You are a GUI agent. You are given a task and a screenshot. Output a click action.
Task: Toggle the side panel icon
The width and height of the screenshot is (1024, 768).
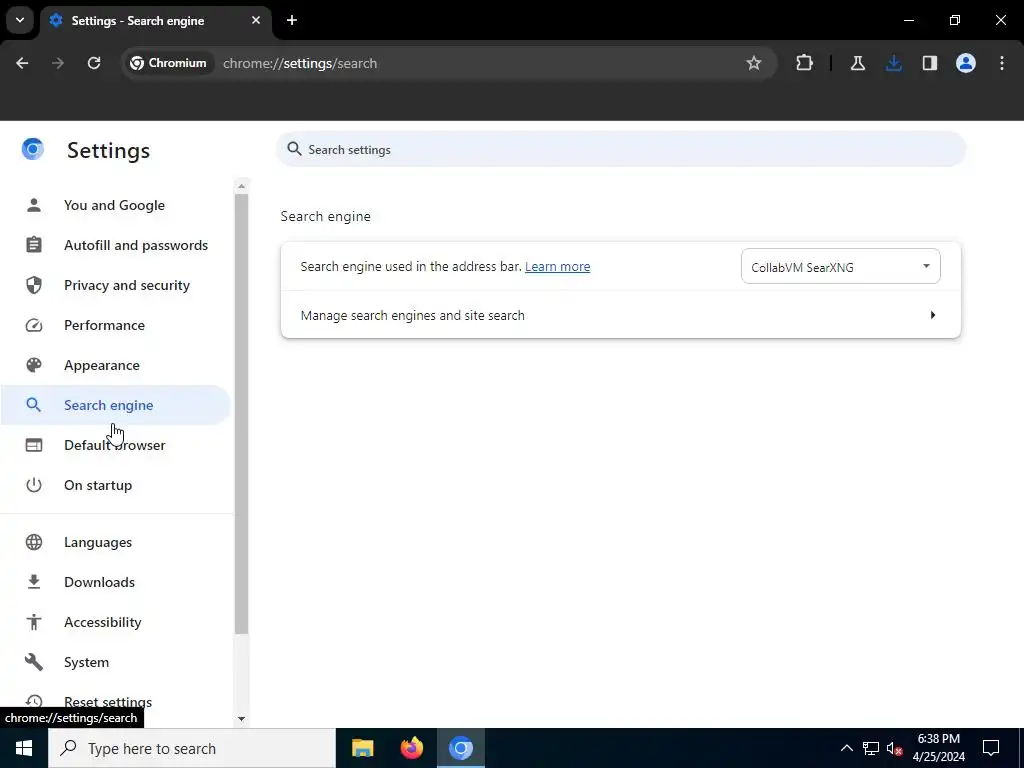click(929, 63)
